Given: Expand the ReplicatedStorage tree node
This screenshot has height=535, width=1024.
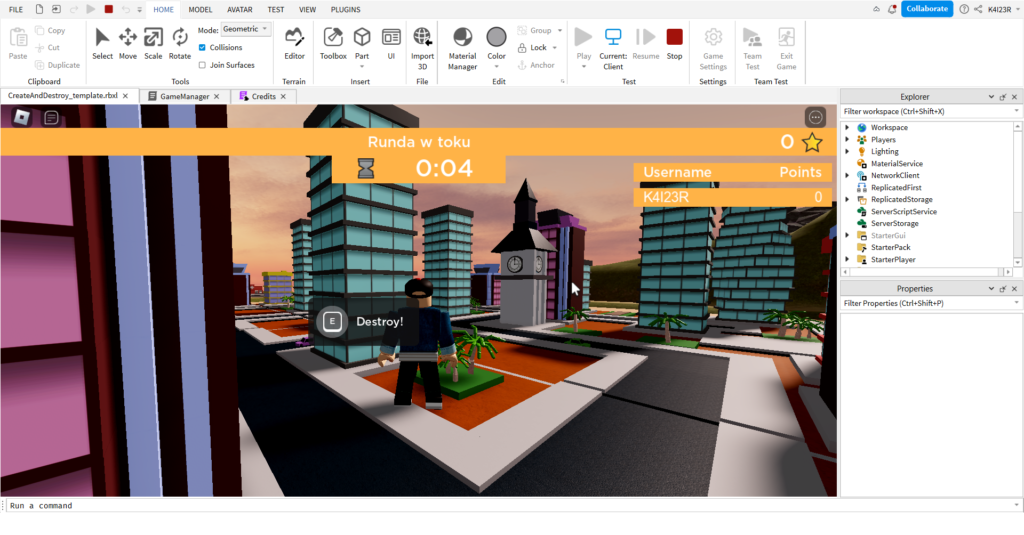Looking at the screenshot, I should [x=848, y=199].
